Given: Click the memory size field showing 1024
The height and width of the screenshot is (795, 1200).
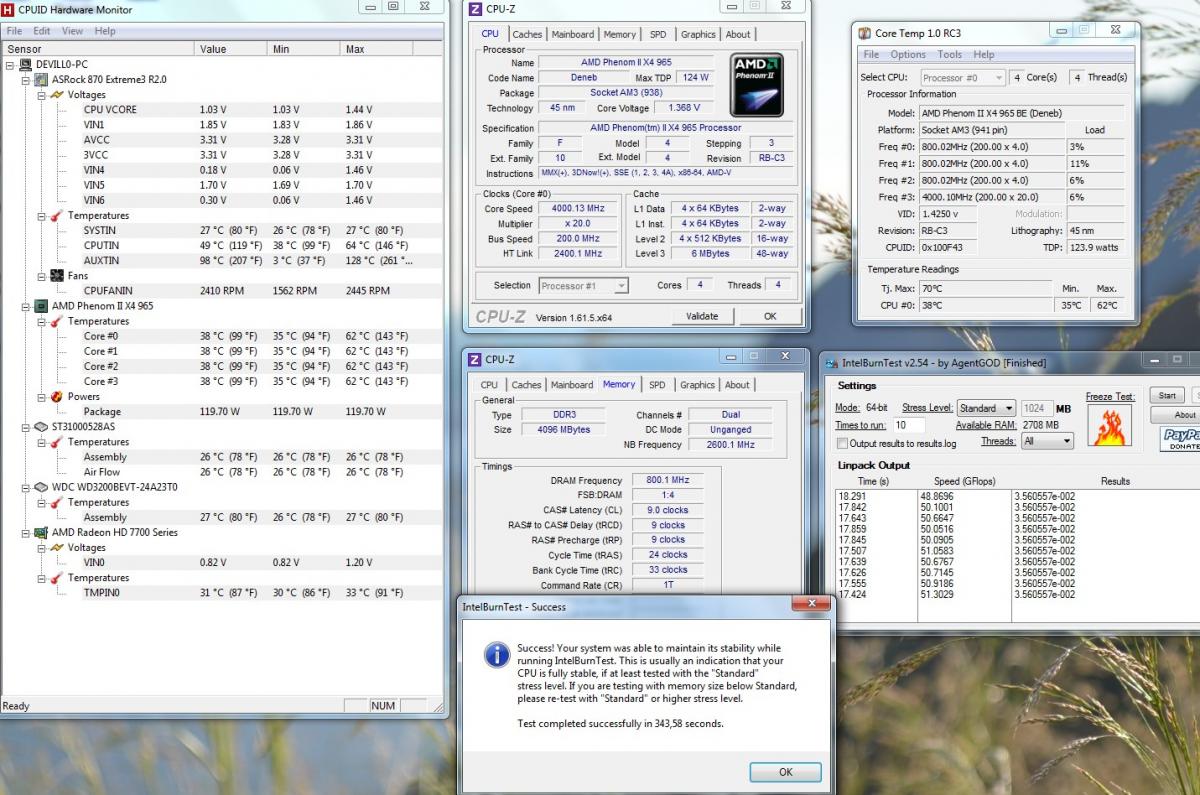Looking at the screenshot, I should tap(1036, 408).
